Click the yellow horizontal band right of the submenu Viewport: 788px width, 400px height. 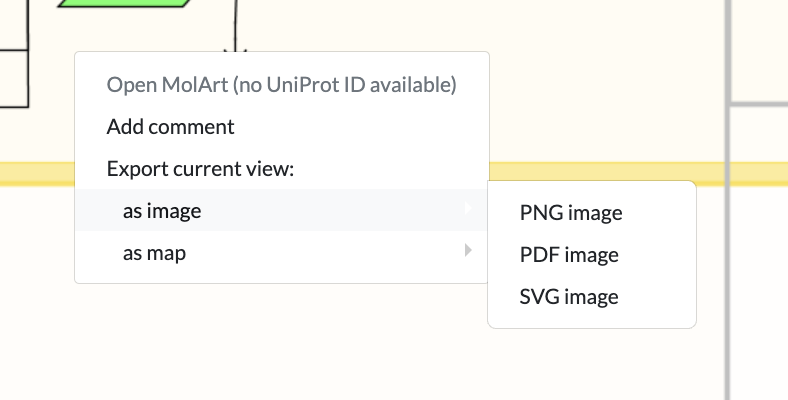[x=708, y=173]
